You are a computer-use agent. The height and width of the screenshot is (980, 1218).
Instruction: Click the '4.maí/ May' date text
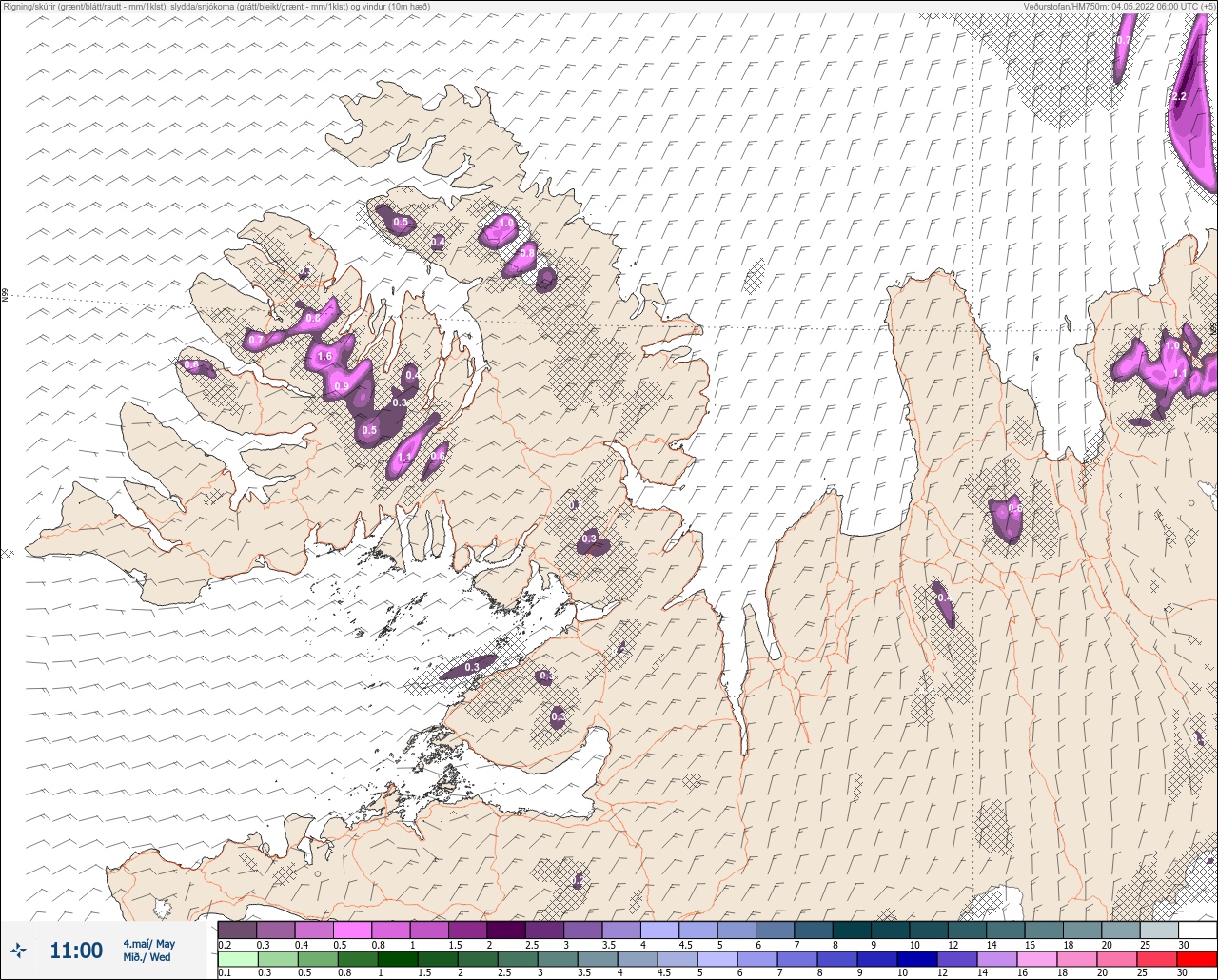tap(149, 944)
